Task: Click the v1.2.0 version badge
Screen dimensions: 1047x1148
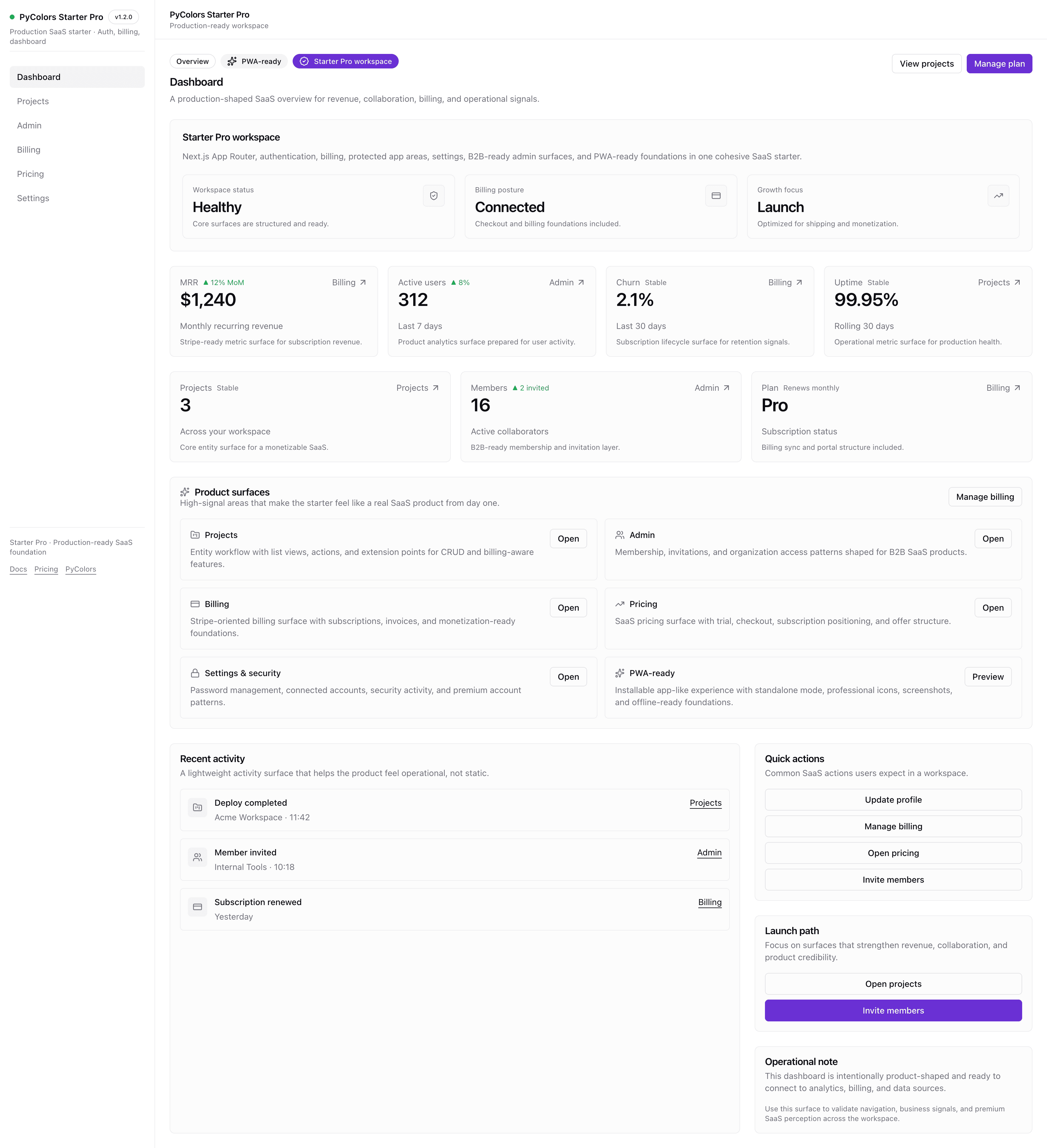Action: (x=123, y=17)
